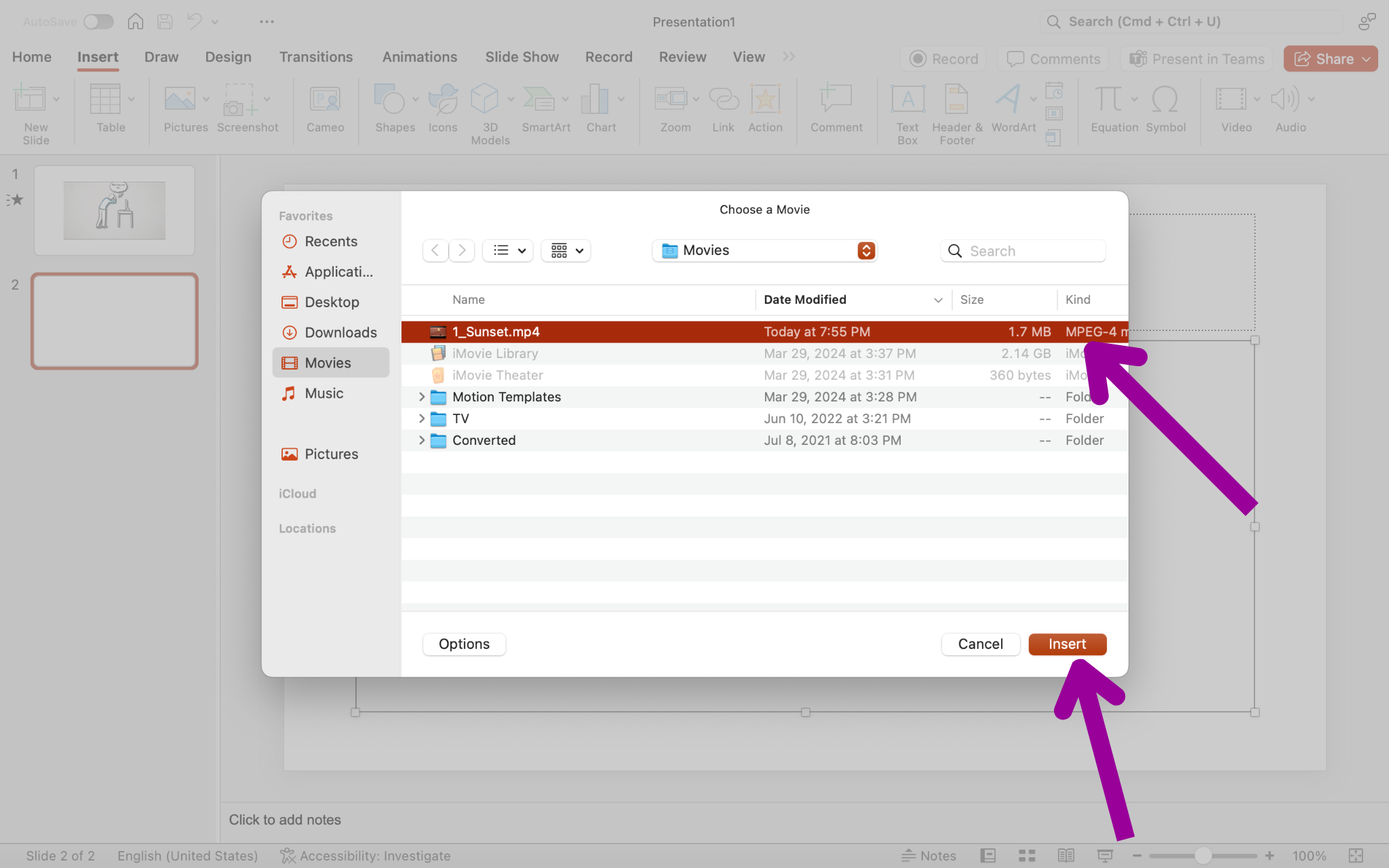Expand the Converted folder
1389x868 pixels.
(x=422, y=440)
